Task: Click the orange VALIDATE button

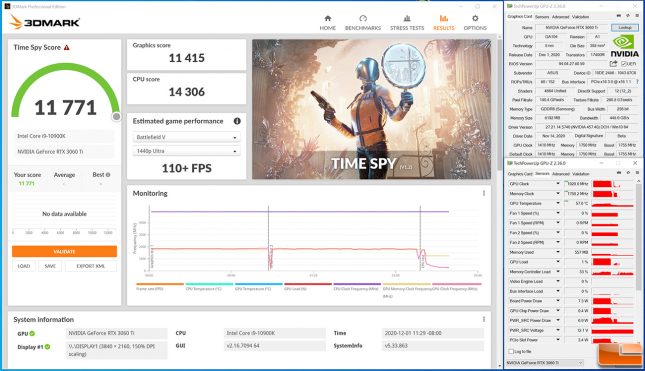Action: coord(64,251)
